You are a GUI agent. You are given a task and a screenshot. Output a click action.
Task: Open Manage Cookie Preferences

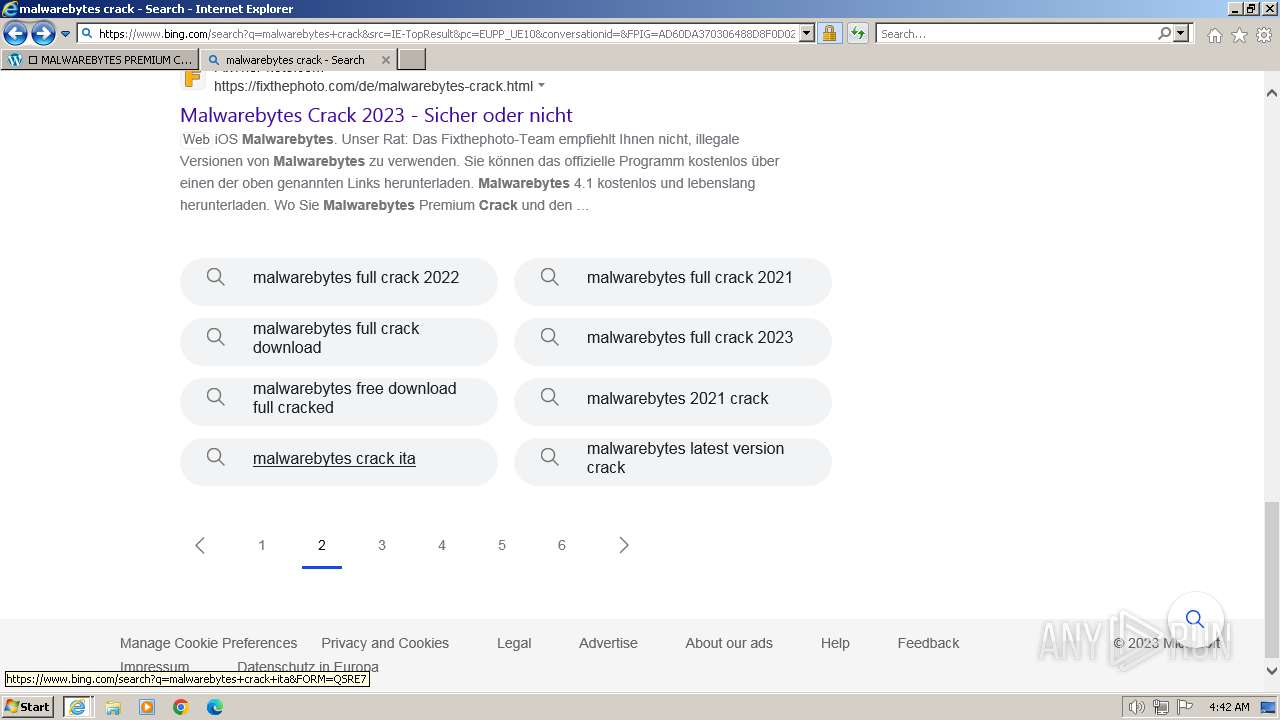[208, 643]
